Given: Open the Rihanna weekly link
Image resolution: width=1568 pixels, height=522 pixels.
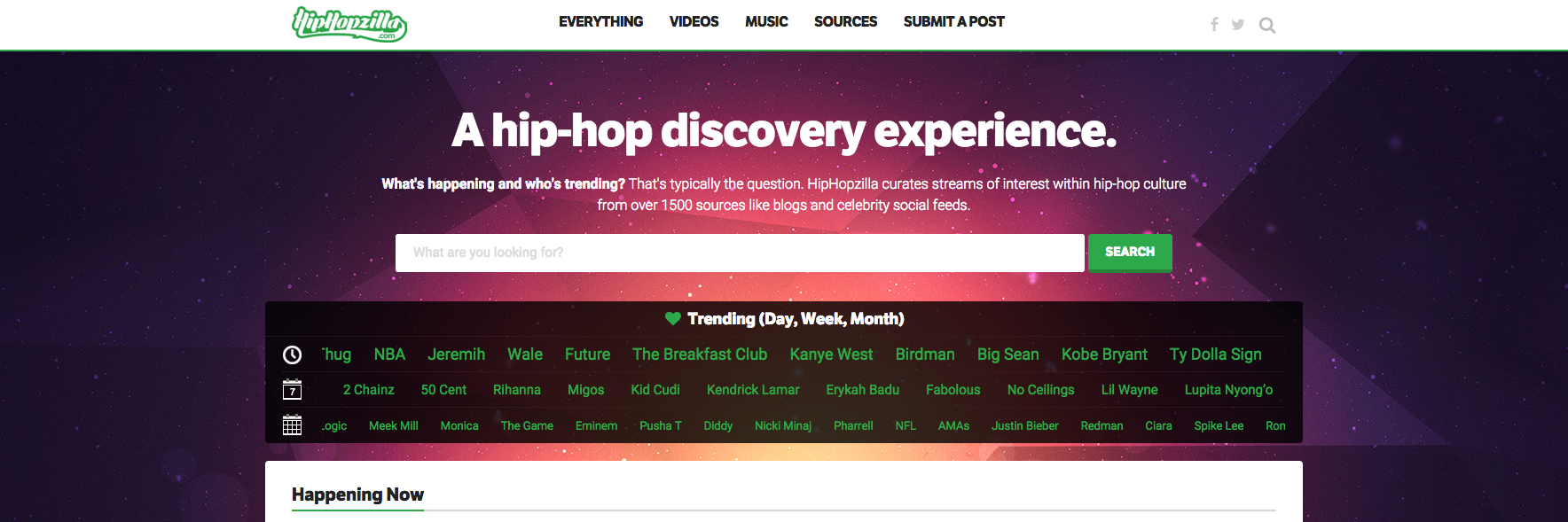Looking at the screenshot, I should [517, 390].
